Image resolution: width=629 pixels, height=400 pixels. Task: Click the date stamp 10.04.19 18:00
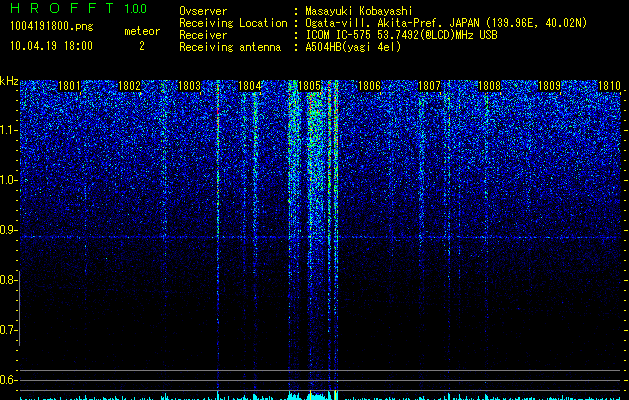[x=51, y=46]
